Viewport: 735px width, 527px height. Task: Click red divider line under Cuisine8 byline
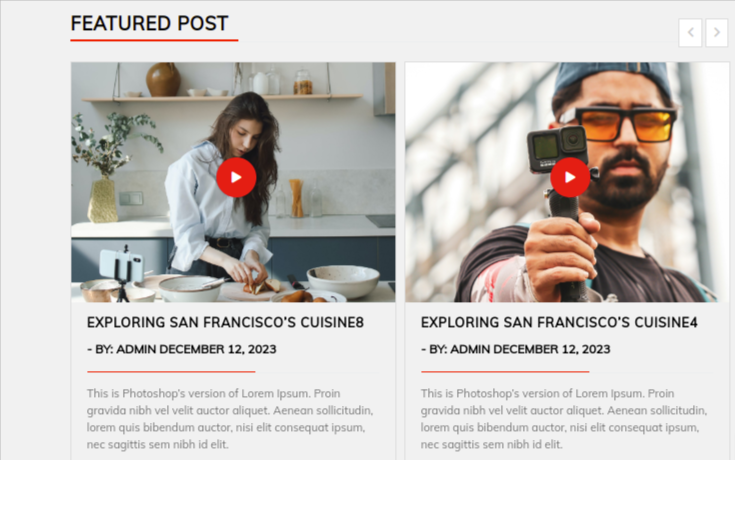pyautogui.click(x=171, y=372)
